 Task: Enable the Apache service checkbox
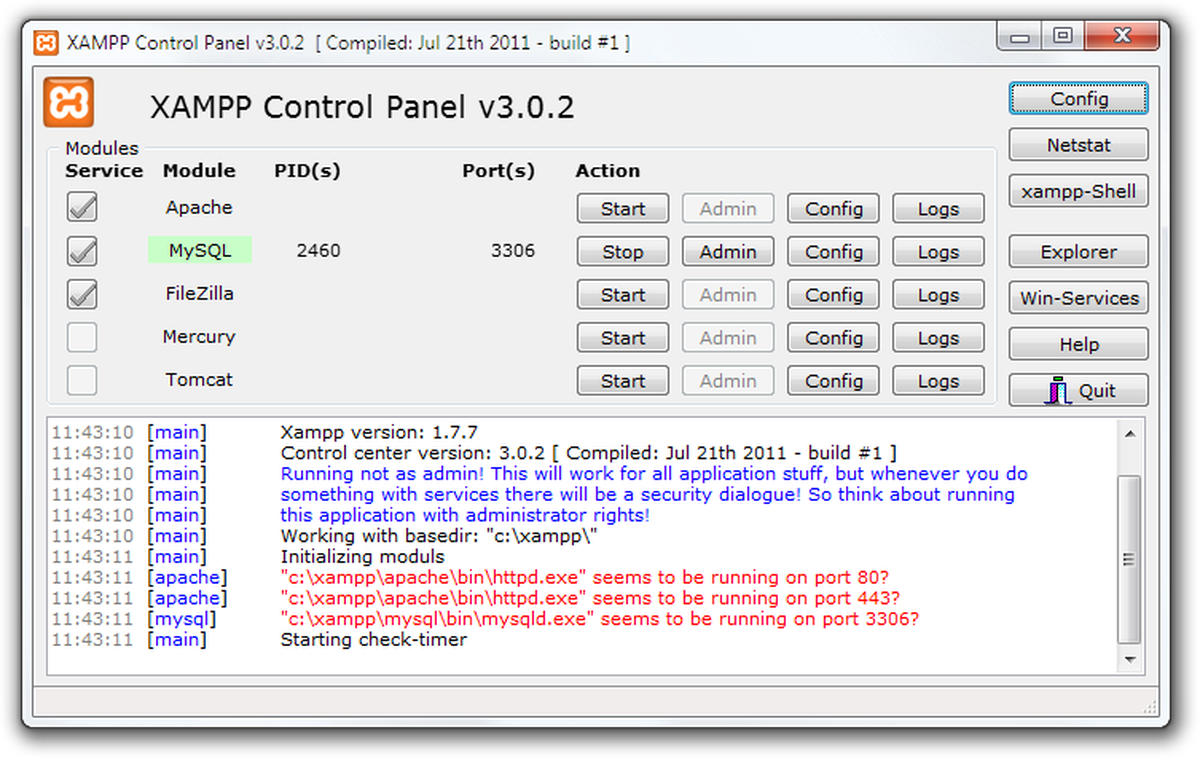click(81, 207)
